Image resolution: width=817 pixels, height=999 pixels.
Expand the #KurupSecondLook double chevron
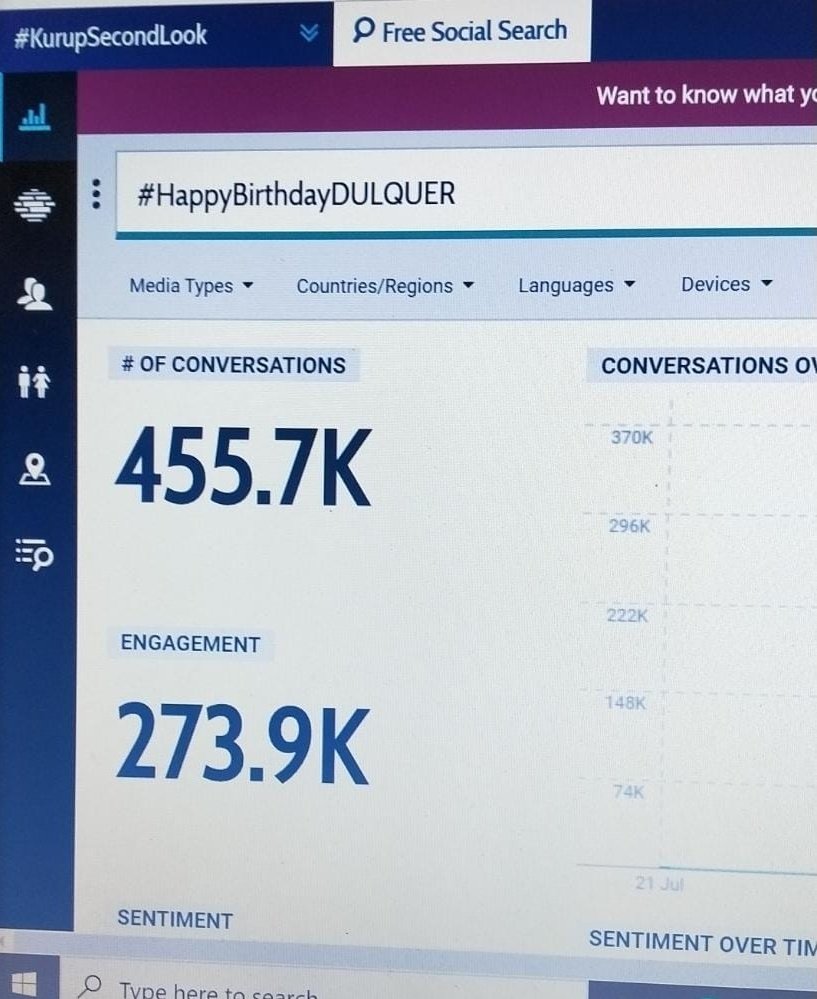point(309,32)
